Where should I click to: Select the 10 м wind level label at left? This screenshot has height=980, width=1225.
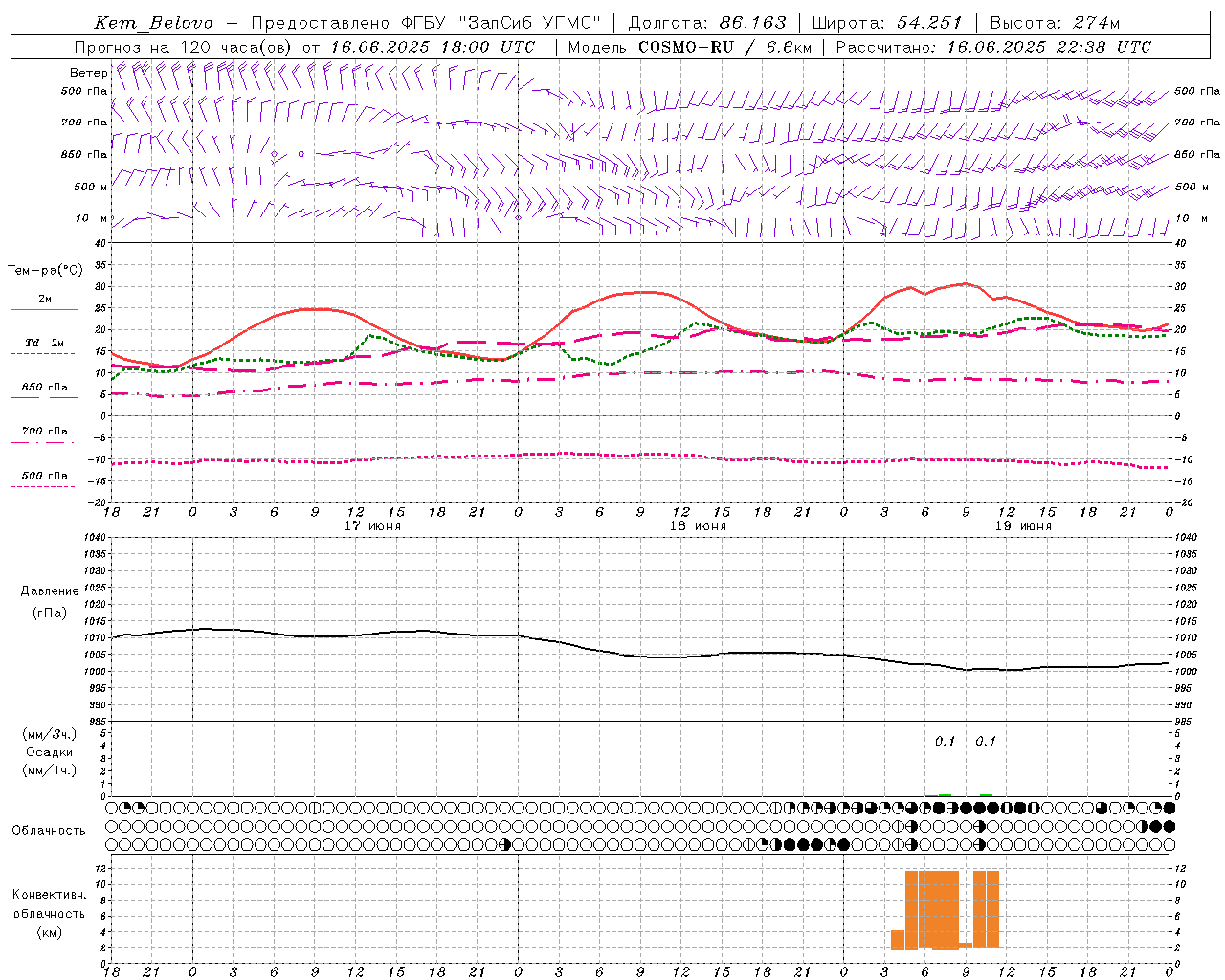(x=92, y=218)
